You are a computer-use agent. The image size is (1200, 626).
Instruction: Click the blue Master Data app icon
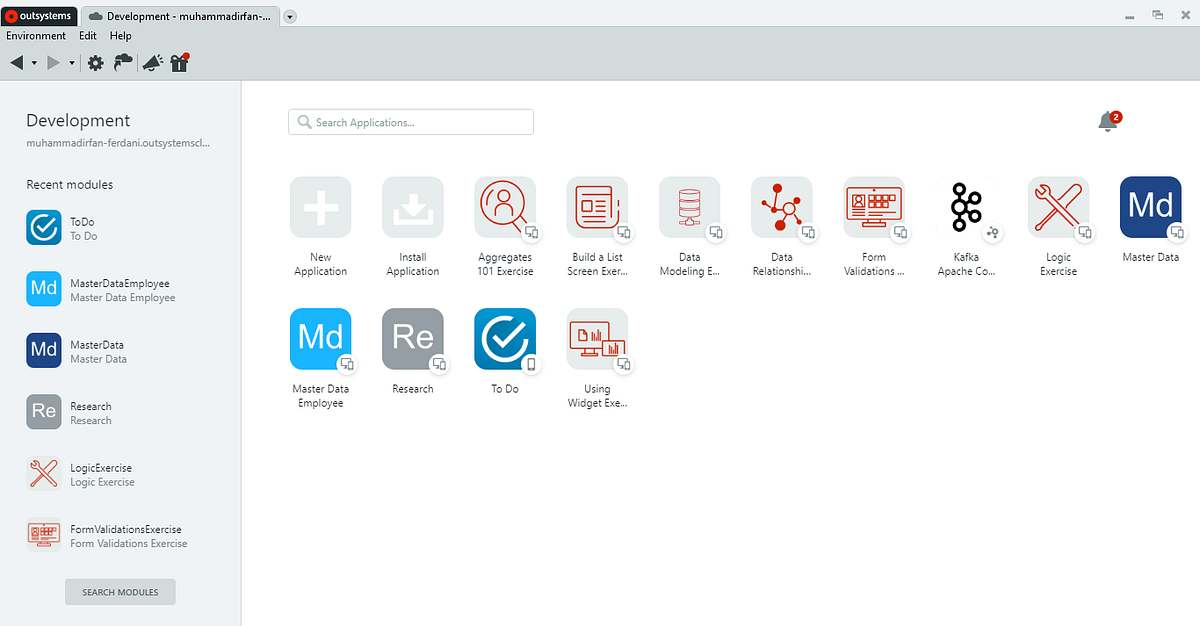coord(1150,207)
